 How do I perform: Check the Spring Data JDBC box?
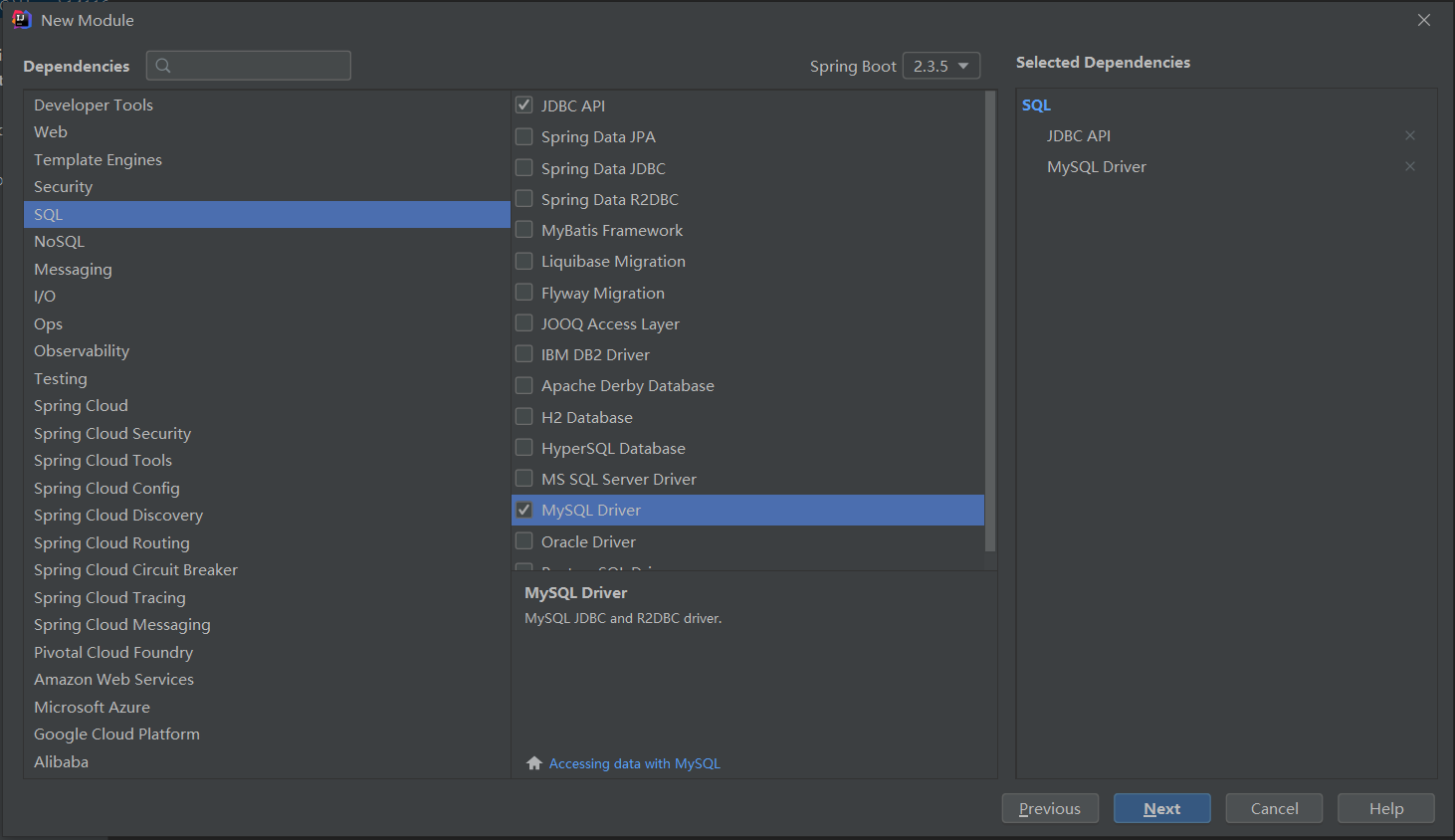(523, 167)
